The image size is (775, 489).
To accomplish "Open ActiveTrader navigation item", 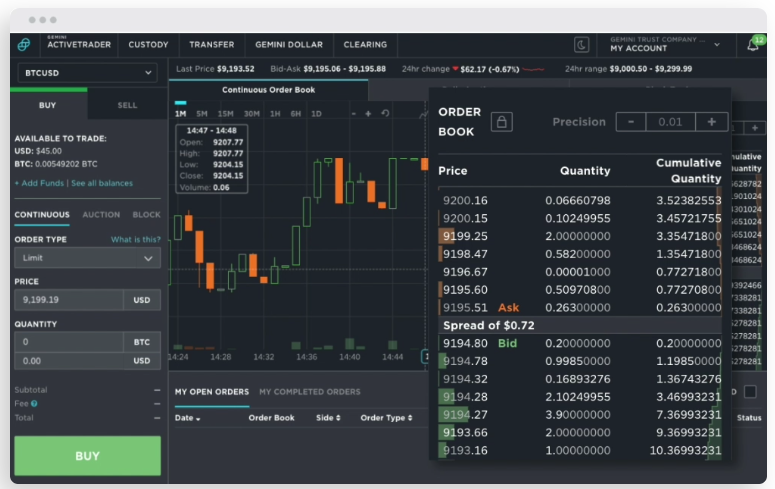I will click(79, 44).
